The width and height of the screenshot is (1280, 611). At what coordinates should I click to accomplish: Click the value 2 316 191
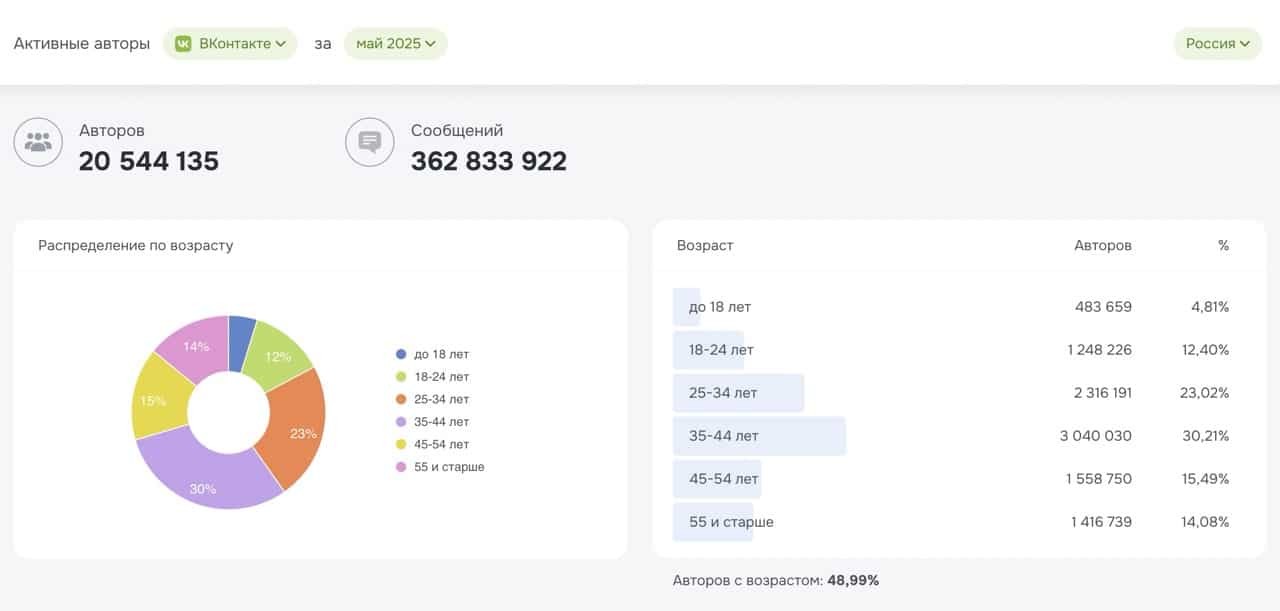1103,393
